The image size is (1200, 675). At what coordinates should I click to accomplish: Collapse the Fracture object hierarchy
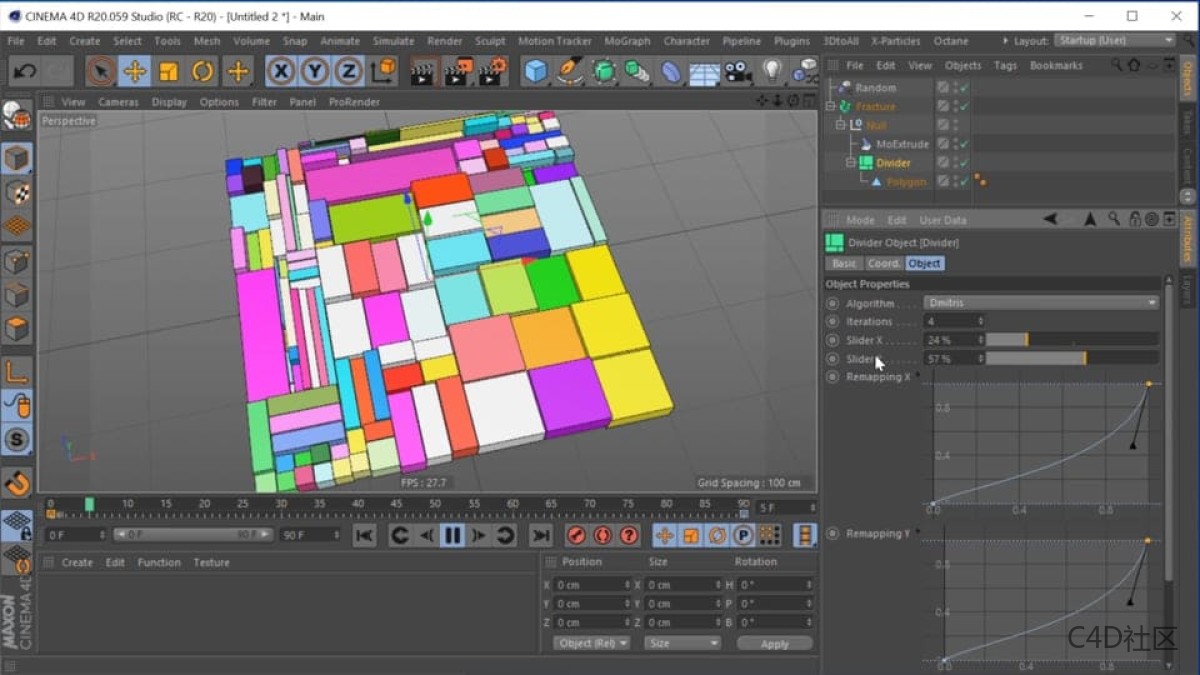(830, 105)
